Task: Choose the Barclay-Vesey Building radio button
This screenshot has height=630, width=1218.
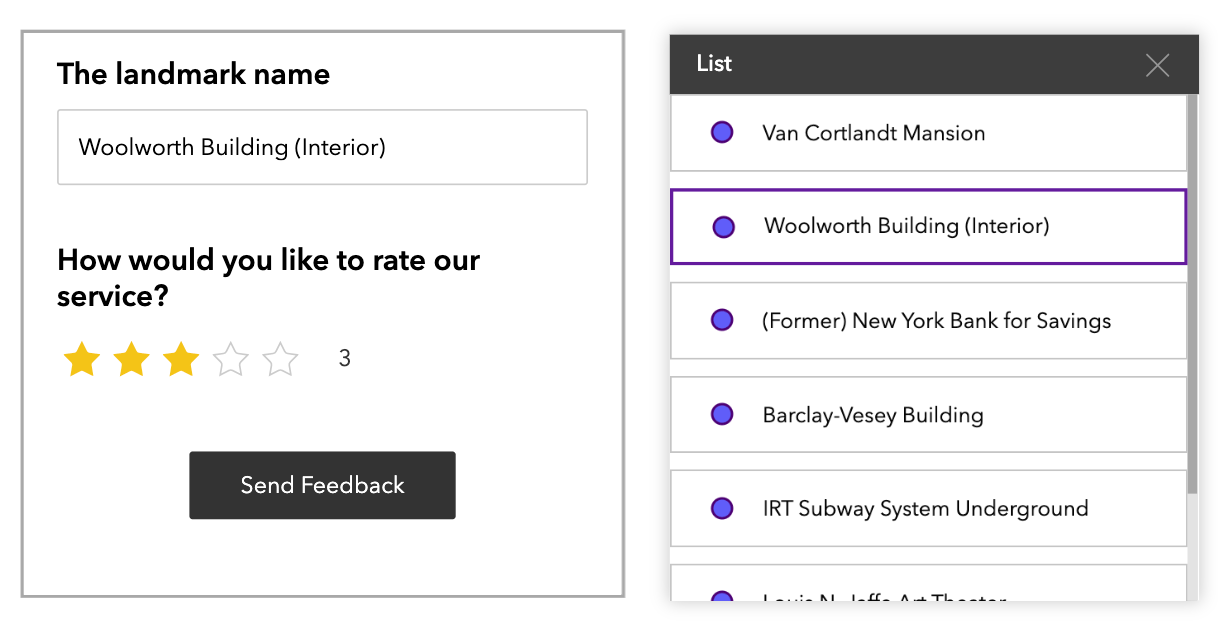Action: coord(722,414)
